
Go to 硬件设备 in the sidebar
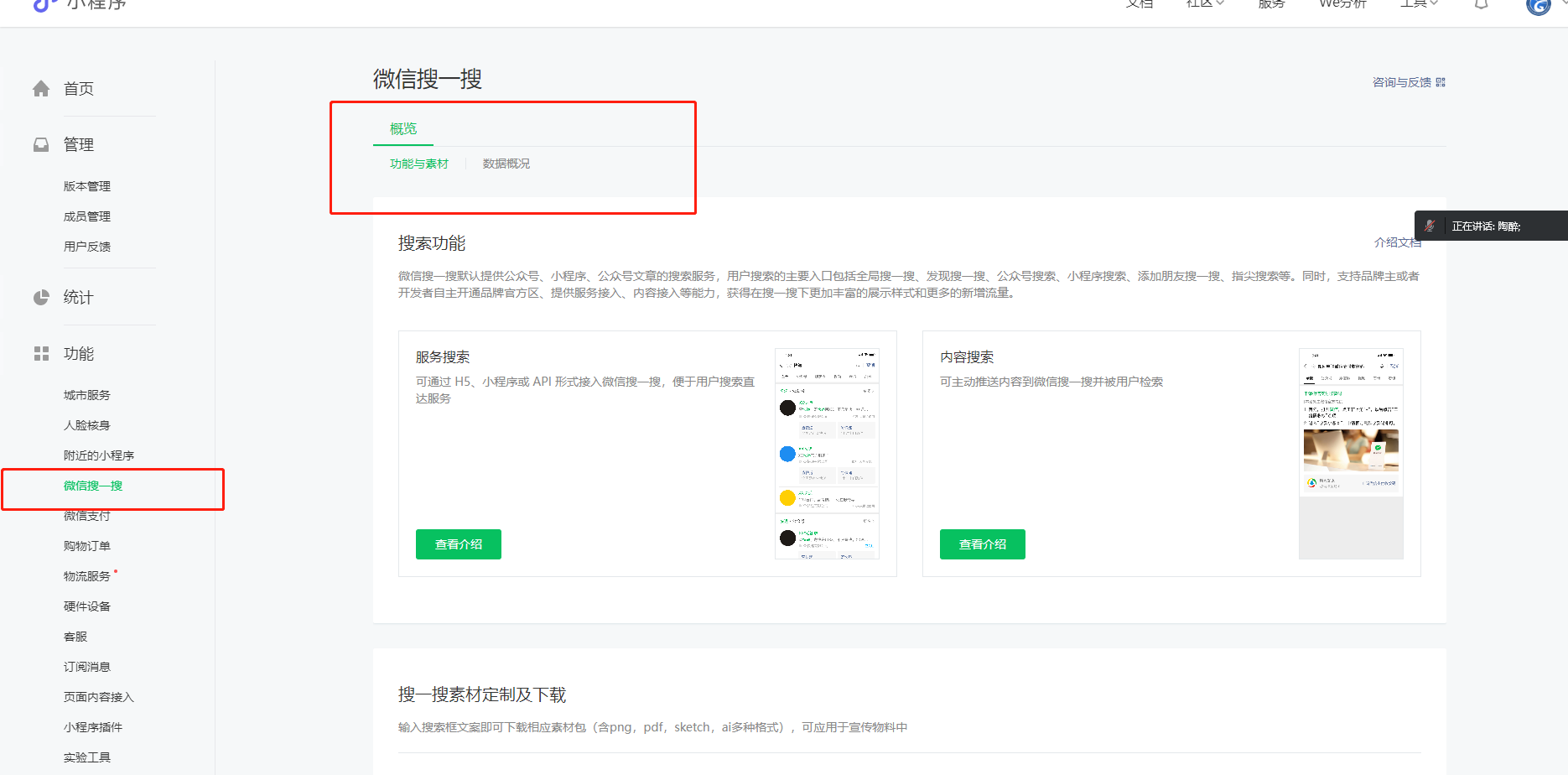click(x=87, y=606)
